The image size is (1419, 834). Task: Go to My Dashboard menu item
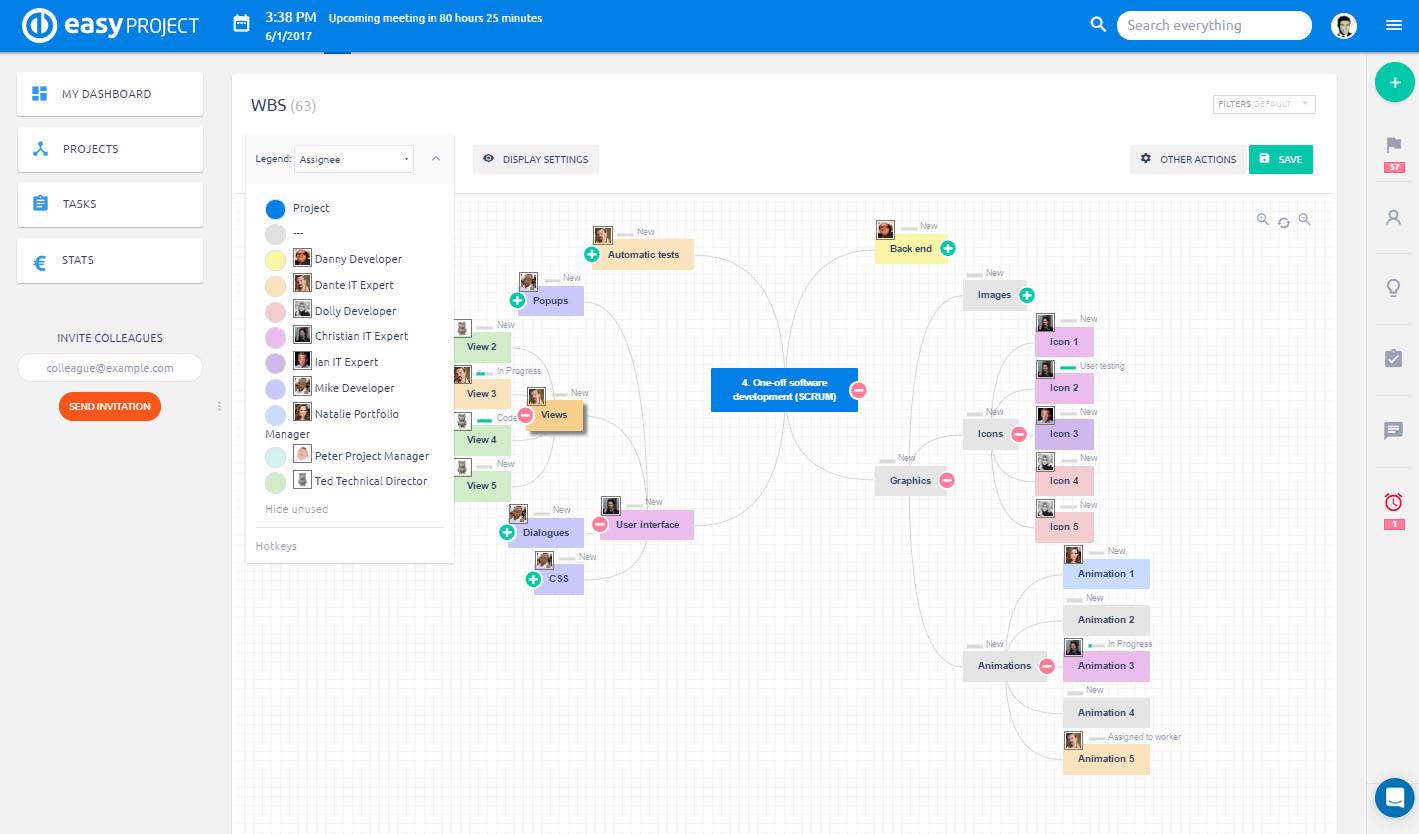point(110,94)
